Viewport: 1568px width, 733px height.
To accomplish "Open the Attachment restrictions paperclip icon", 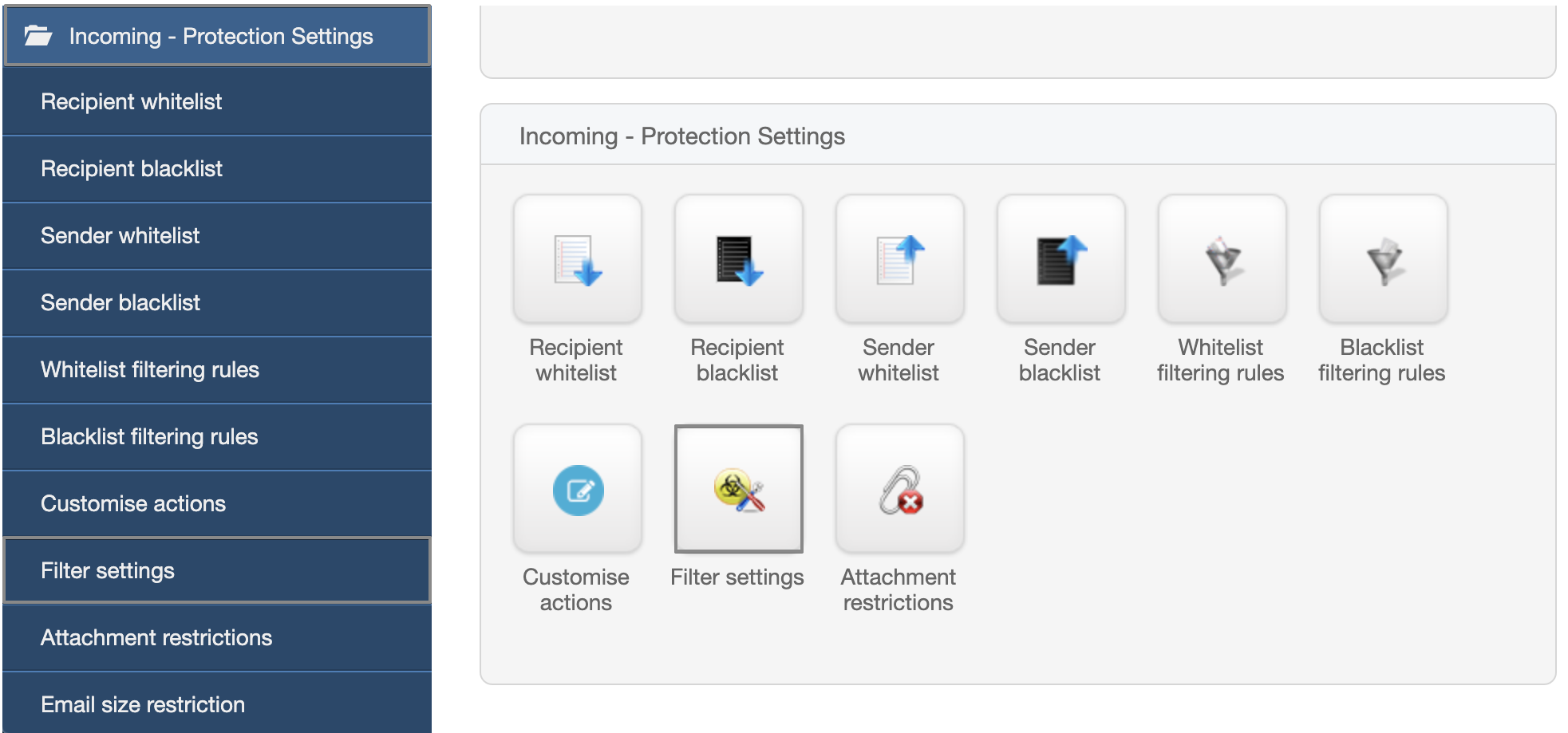I will coord(900,489).
